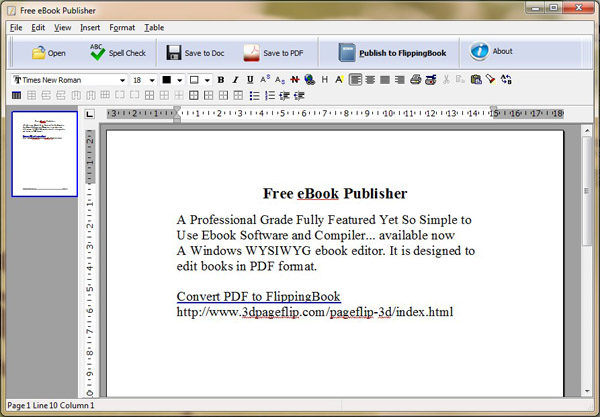
Task: Open Find with the flashlight icon
Action: (491, 80)
